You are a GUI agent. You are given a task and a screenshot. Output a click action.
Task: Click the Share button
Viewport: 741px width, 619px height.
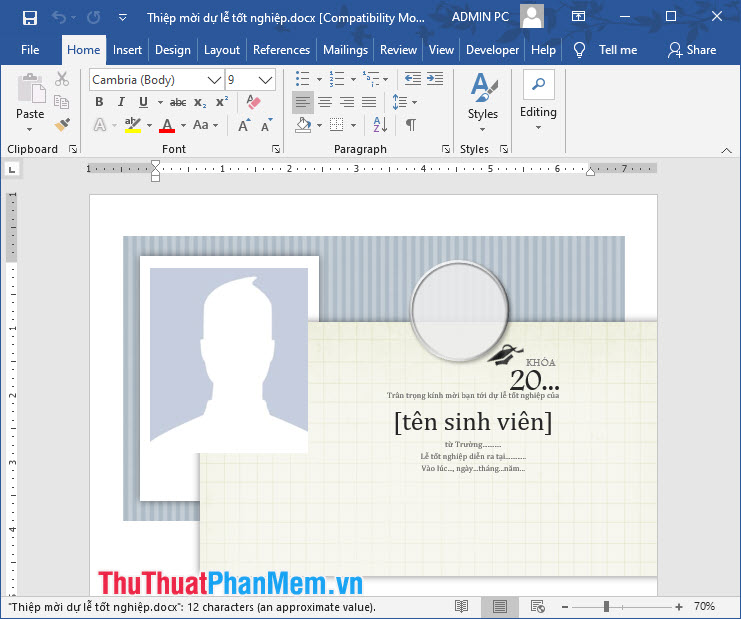pos(692,50)
